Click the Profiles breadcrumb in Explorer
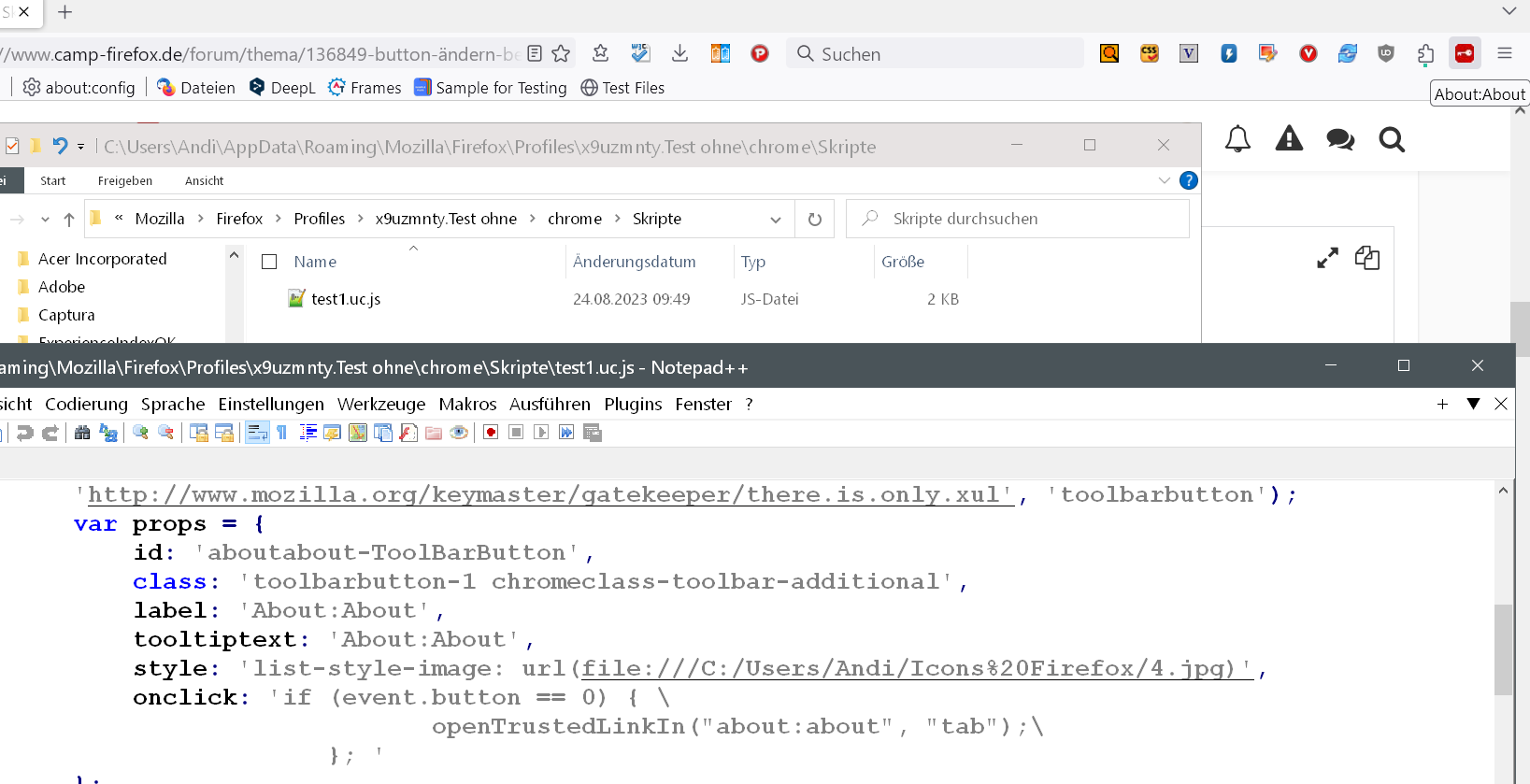This screenshot has height=784, width=1530. pos(319,219)
